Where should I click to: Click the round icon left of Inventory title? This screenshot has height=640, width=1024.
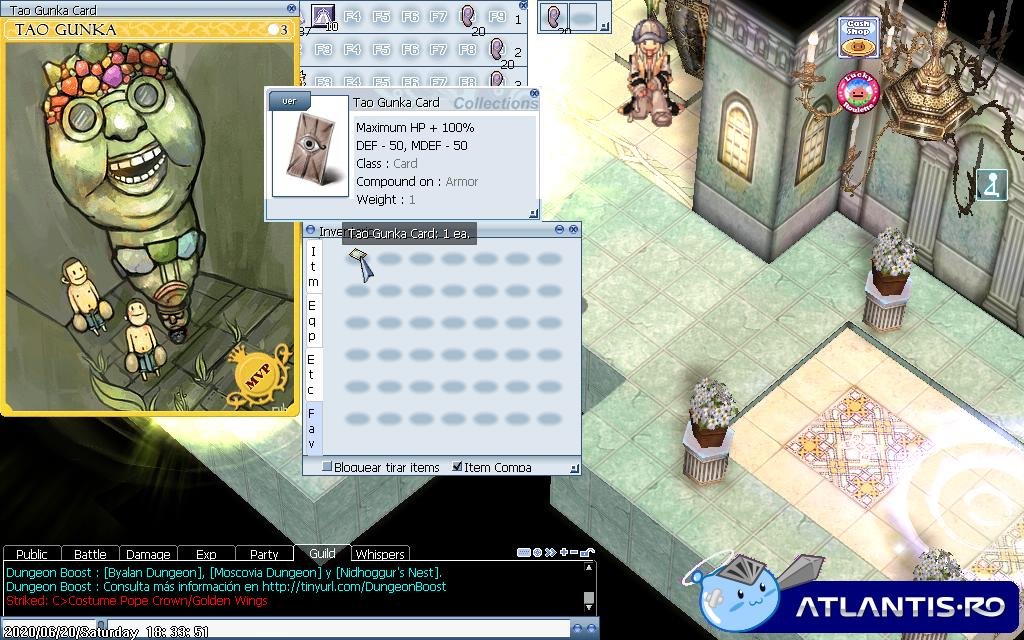click(310, 230)
